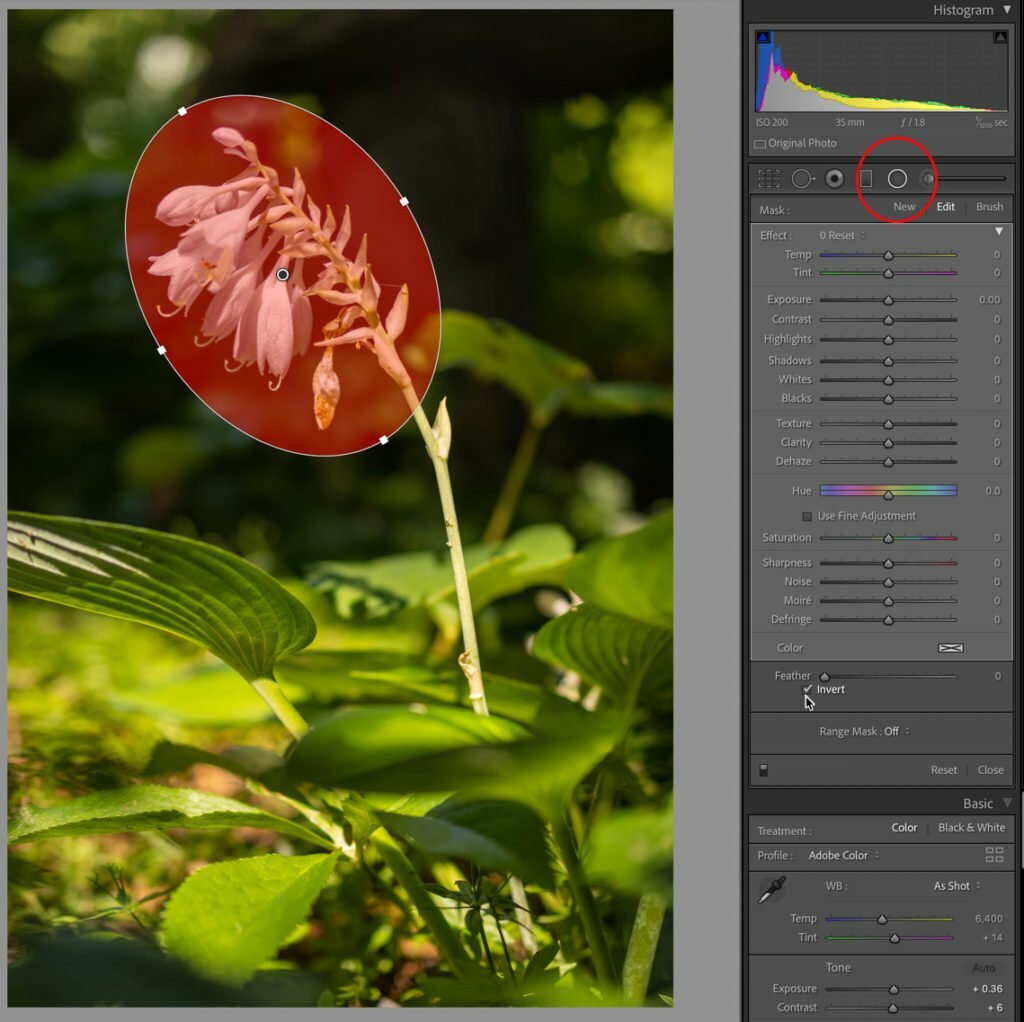This screenshot has height=1022, width=1024.
Task: Click the Noise slider handle
Action: pyautogui.click(x=888, y=583)
